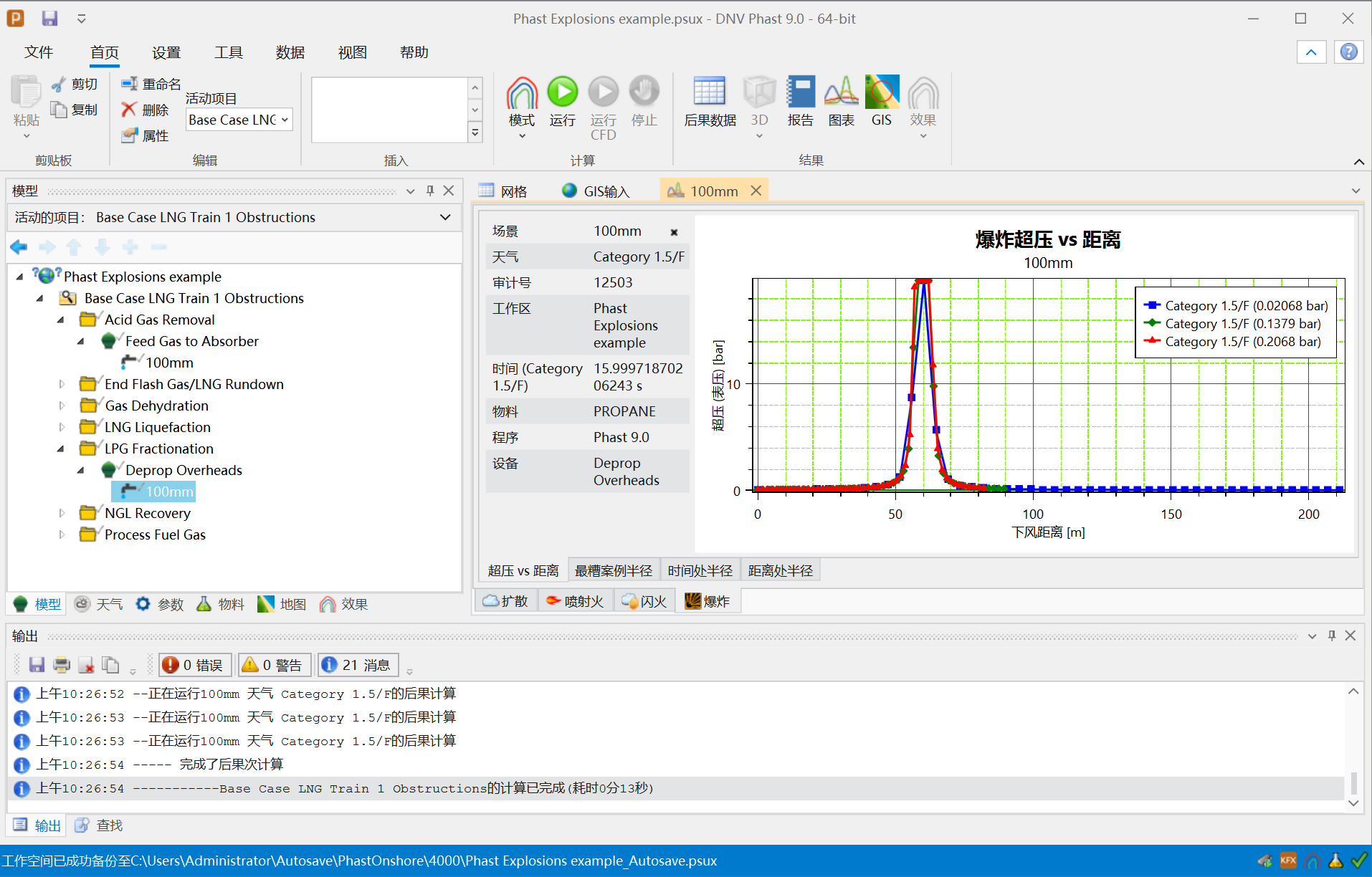Toggle the 21 消息 messages filter
This screenshot has width=1372, height=877.
coord(358,665)
